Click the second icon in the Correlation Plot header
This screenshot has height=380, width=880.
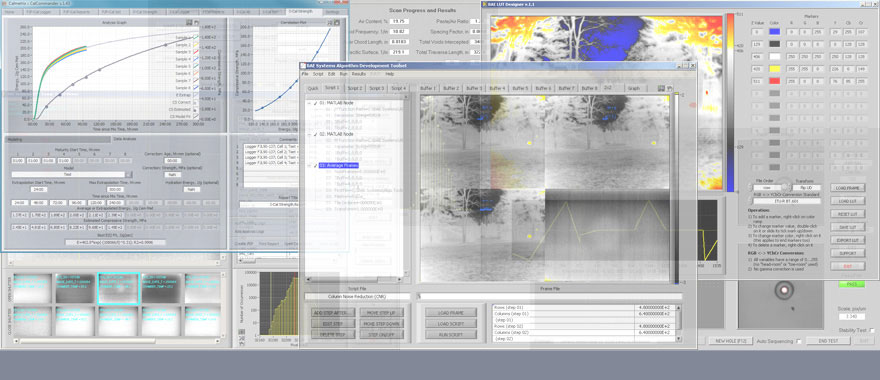[336, 22]
